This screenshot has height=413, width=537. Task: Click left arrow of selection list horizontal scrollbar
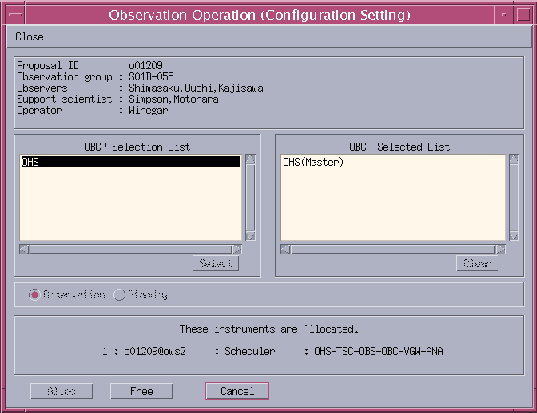24,249
